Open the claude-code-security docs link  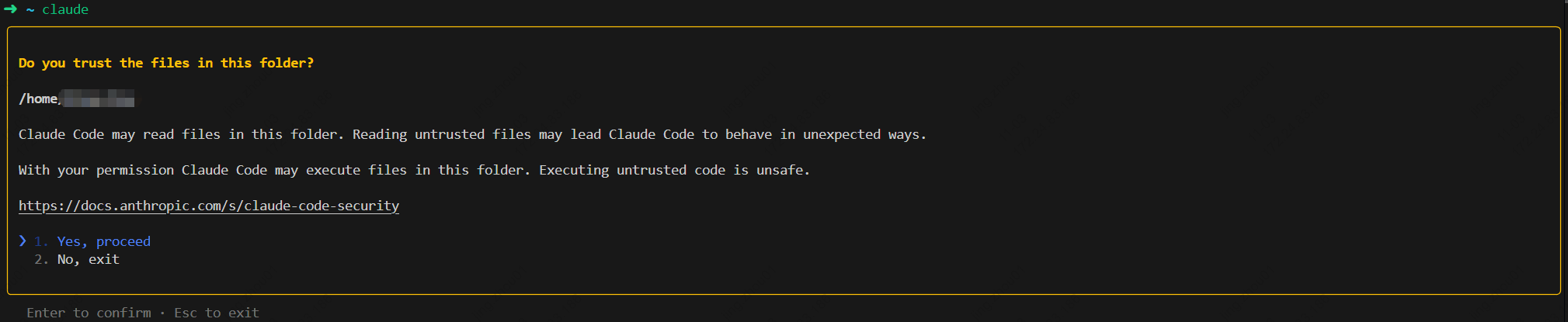point(208,206)
